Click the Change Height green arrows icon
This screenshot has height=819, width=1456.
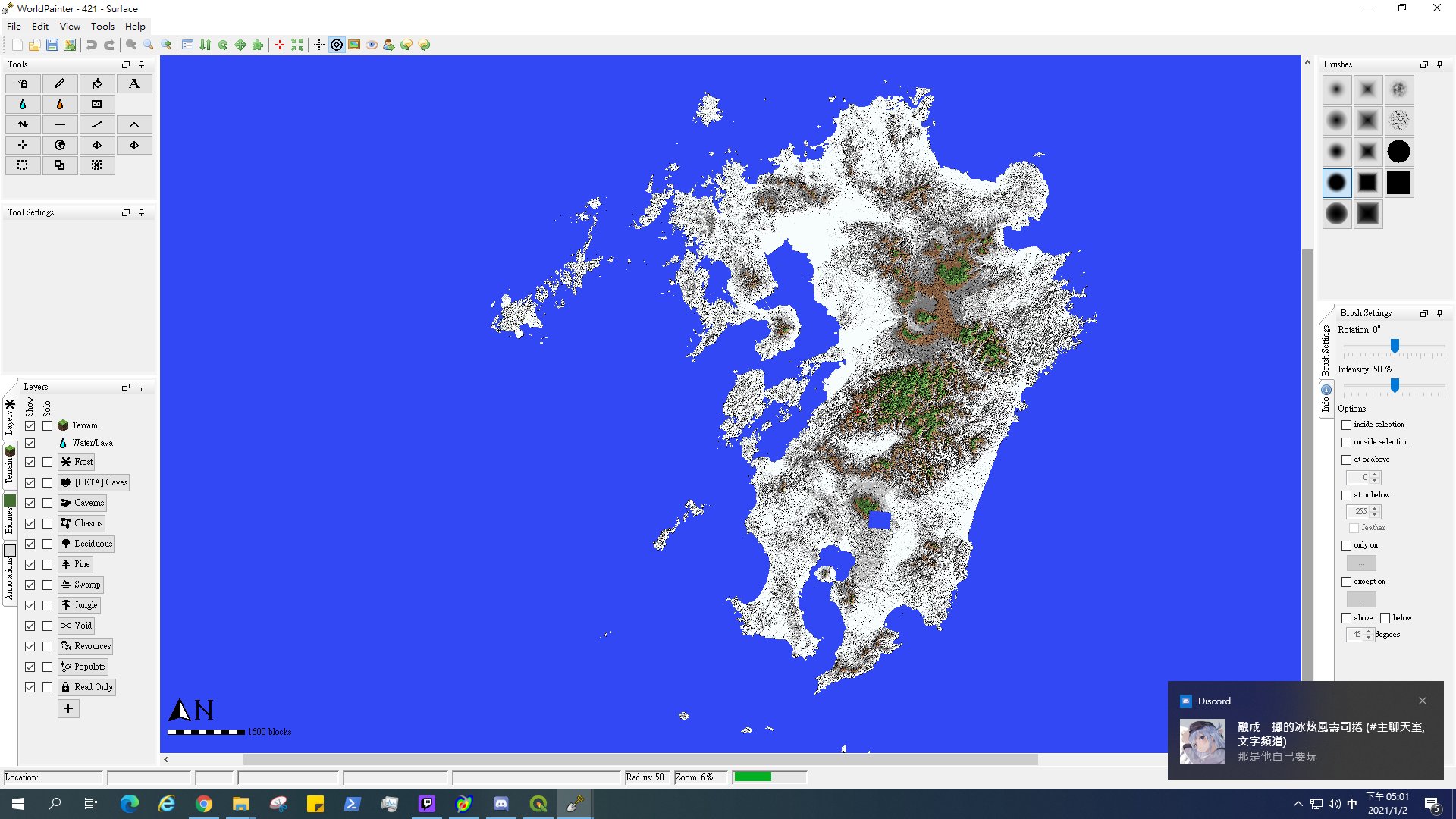[x=206, y=45]
